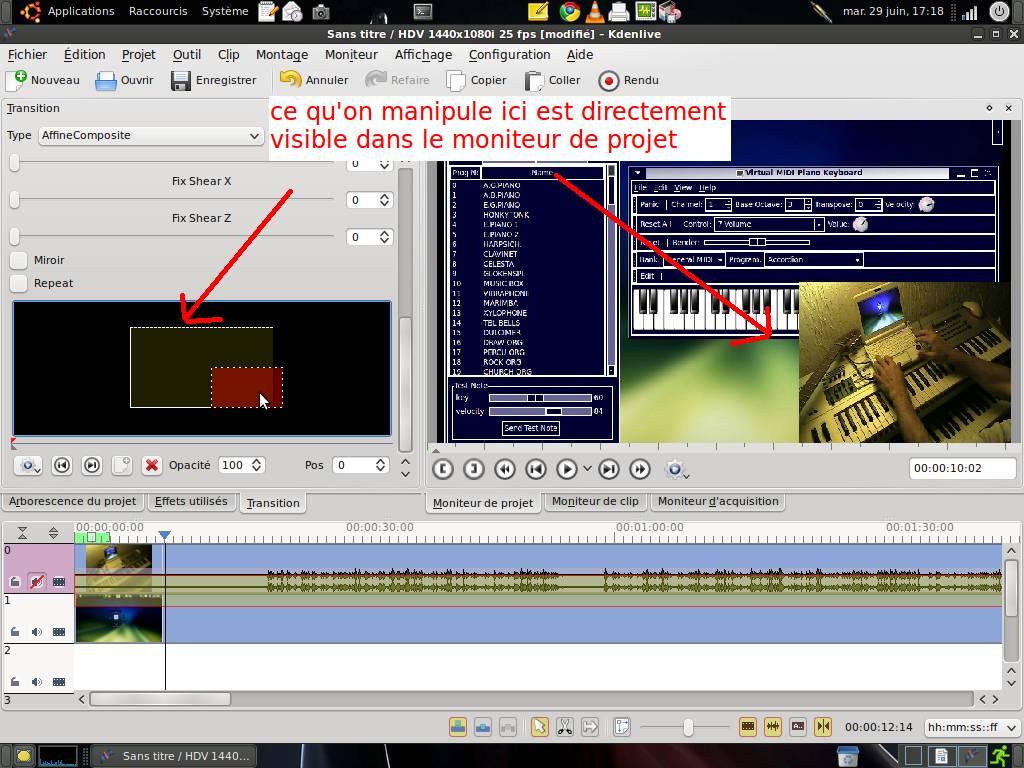1024x768 pixels.
Task: Click the horizontal timeline scrollbar
Action: pyautogui.click(x=160, y=699)
